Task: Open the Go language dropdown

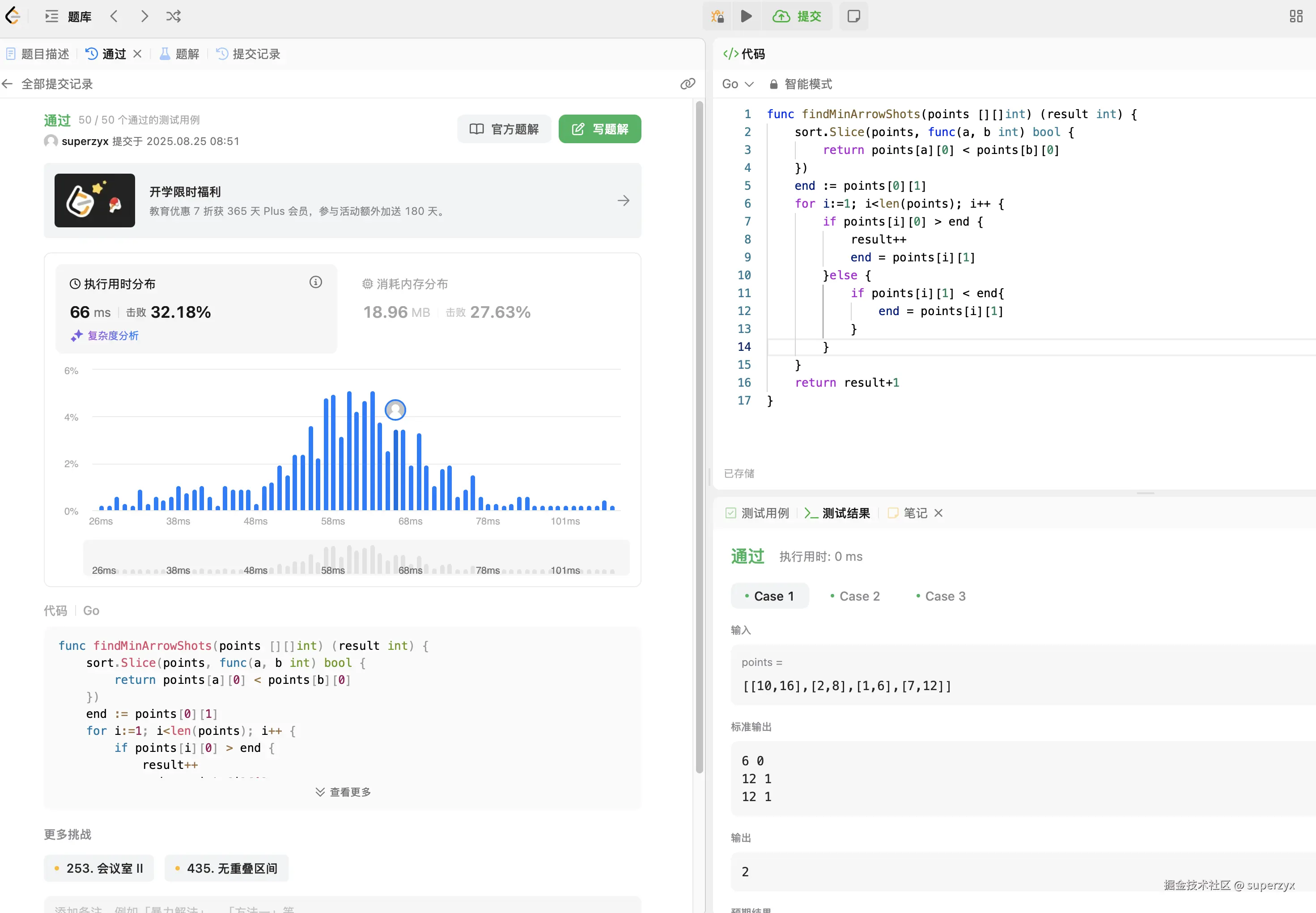Action: [x=738, y=84]
